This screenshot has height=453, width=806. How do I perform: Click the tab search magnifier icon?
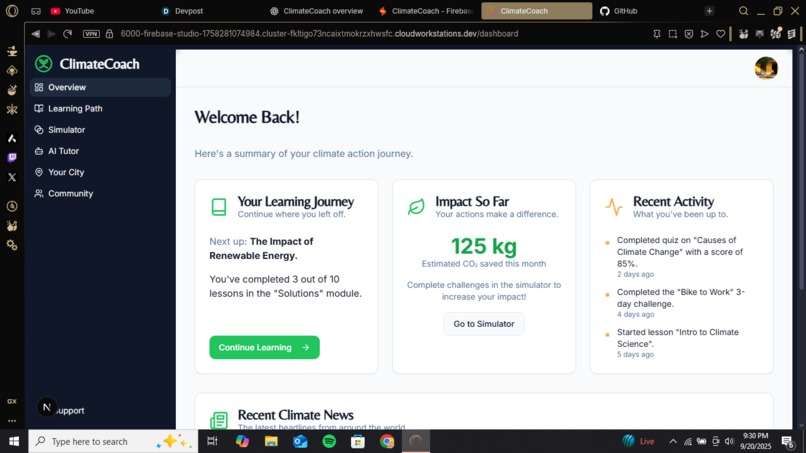(743, 11)
